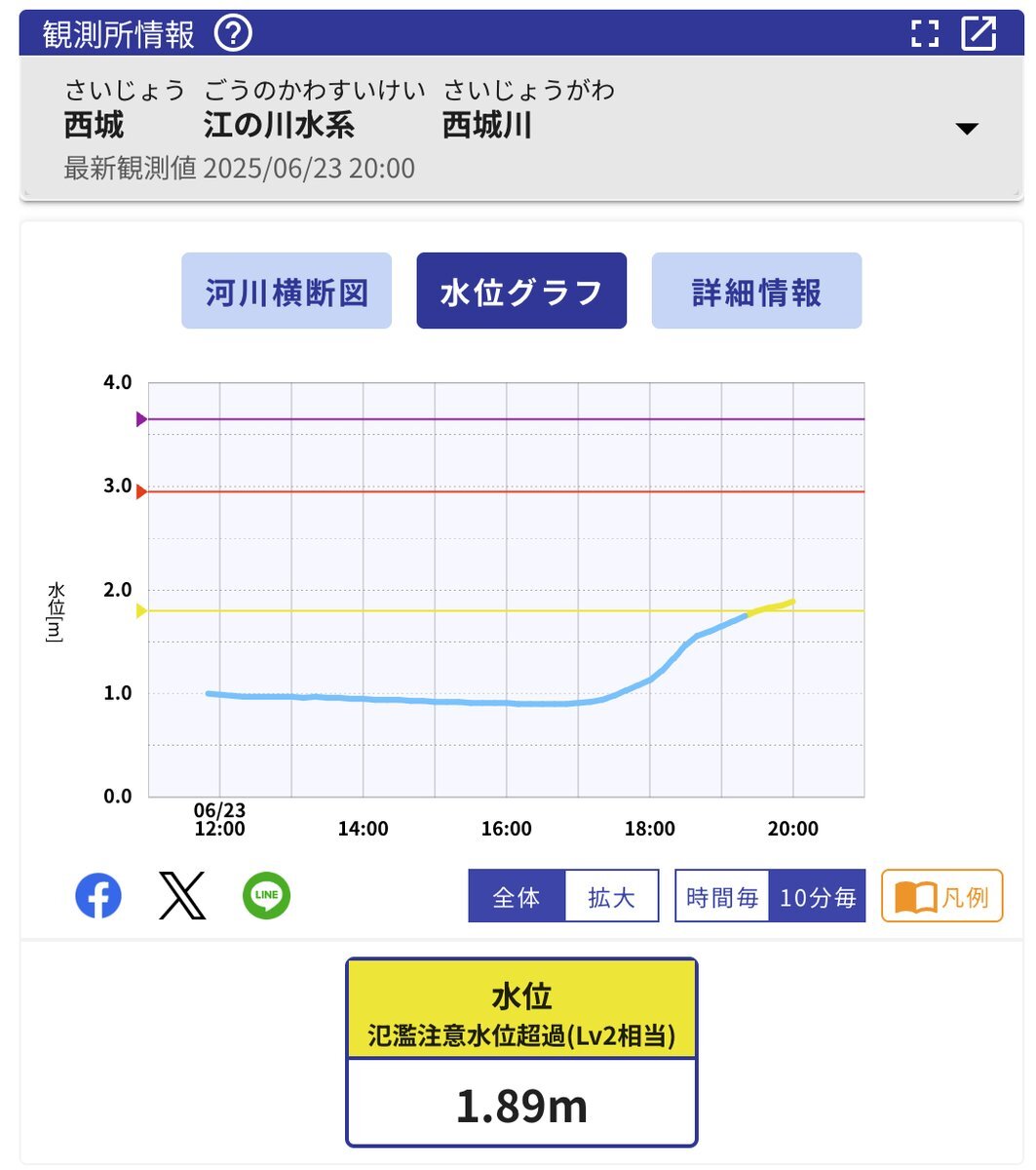The image size is (1036, 1170).
Task: Open the 詳細情報 tab
Action: click(x=756, y=291)
